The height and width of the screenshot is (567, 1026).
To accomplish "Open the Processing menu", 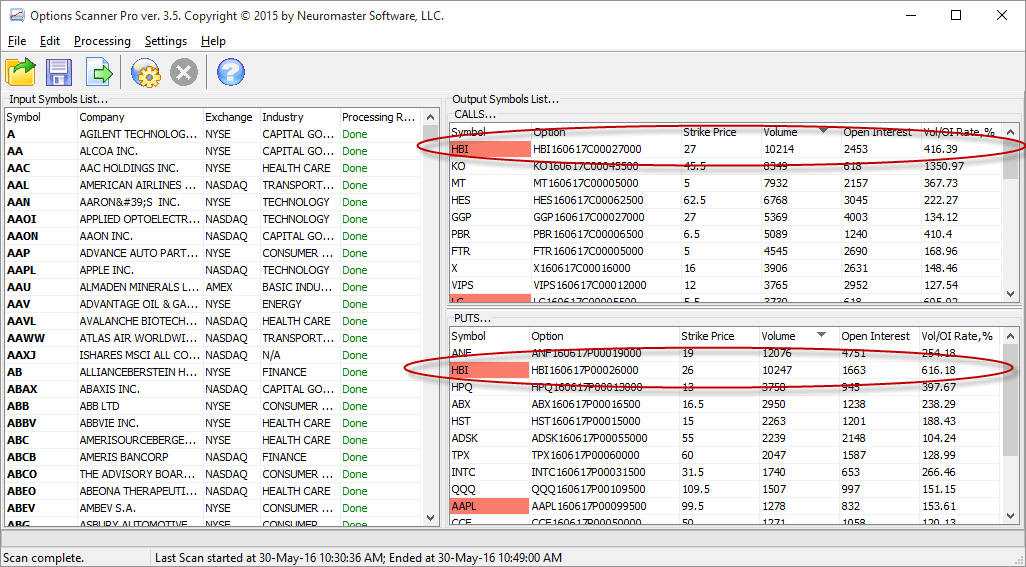I will click(x=102, y=41).
